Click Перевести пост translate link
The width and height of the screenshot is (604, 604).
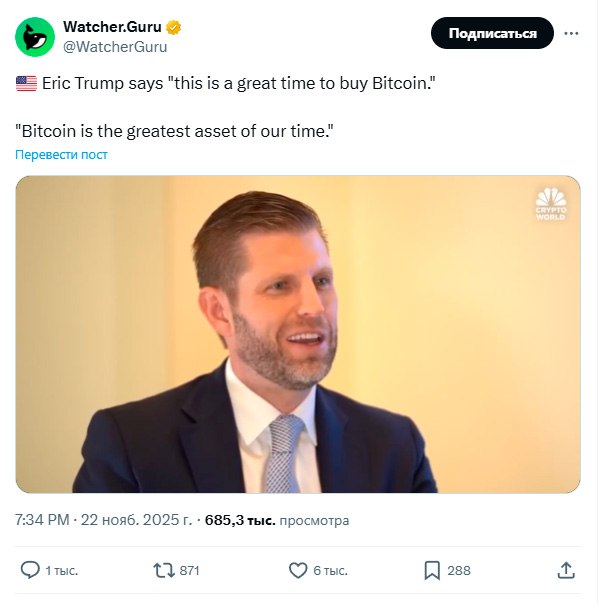[61, 154]
